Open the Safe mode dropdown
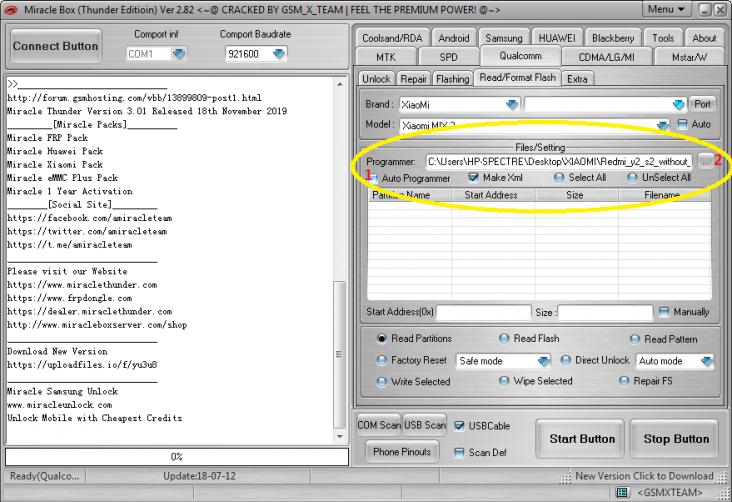Image resolution: width=732 pixels, height=502 pixels. coord(543,361)
